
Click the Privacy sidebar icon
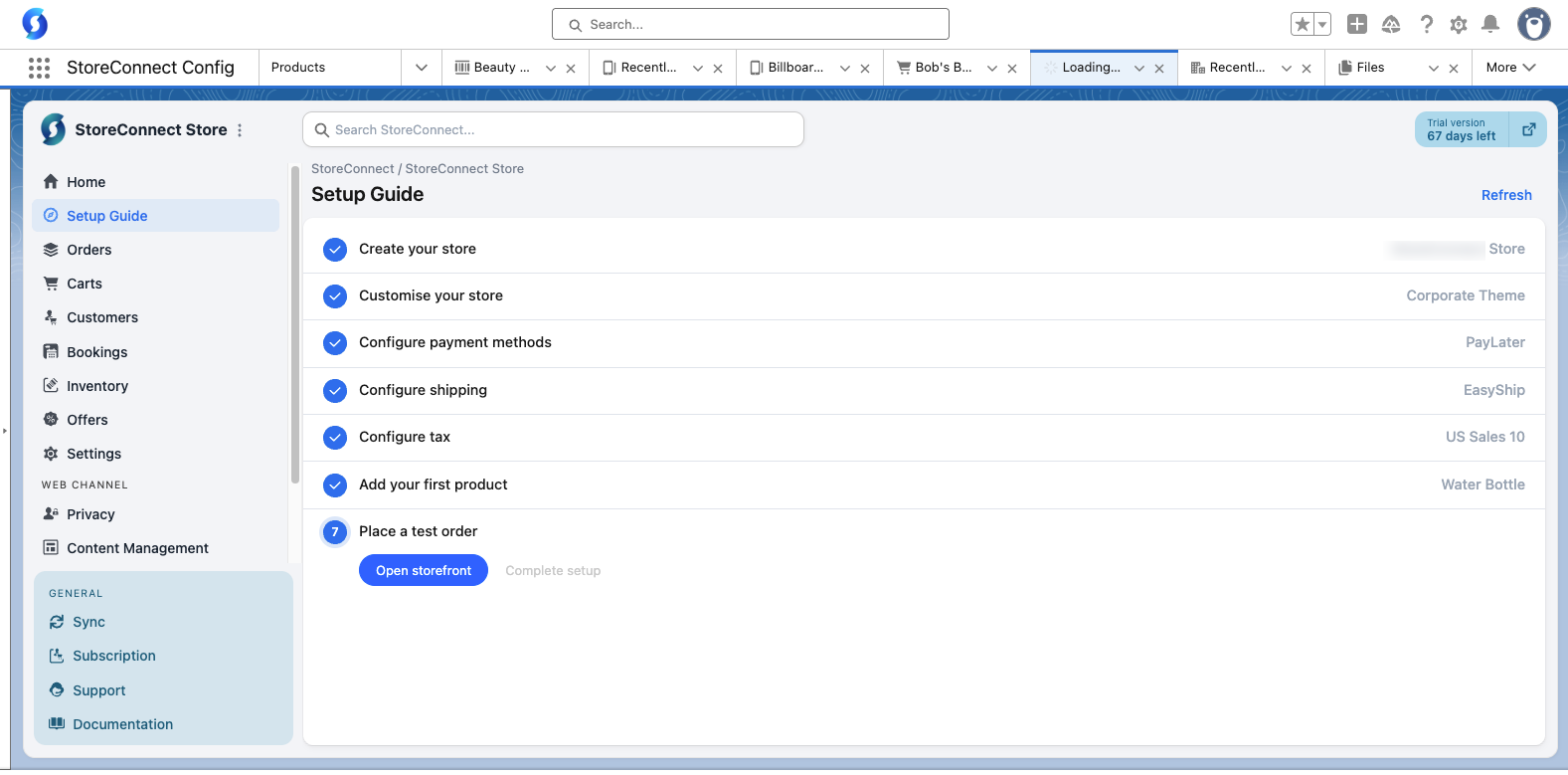(x=51, y=513)
